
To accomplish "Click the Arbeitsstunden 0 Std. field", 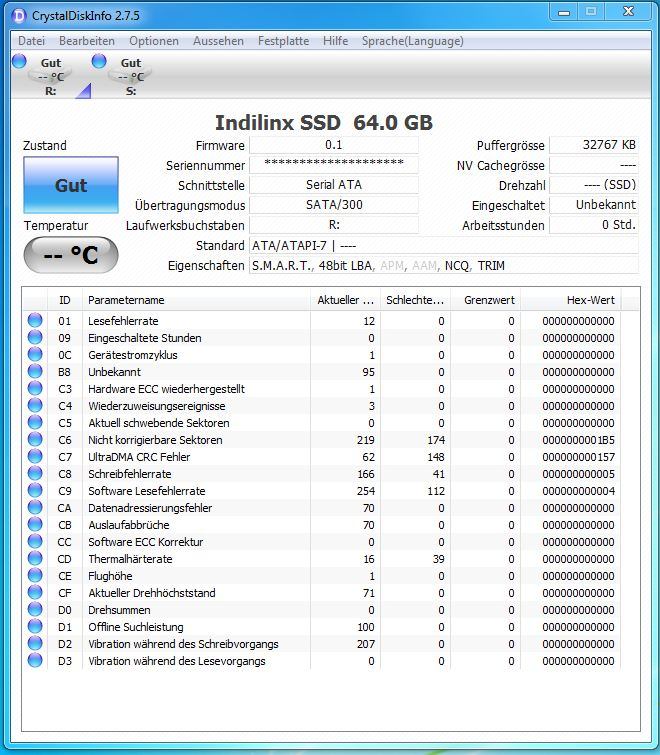I will pos(594,225).
